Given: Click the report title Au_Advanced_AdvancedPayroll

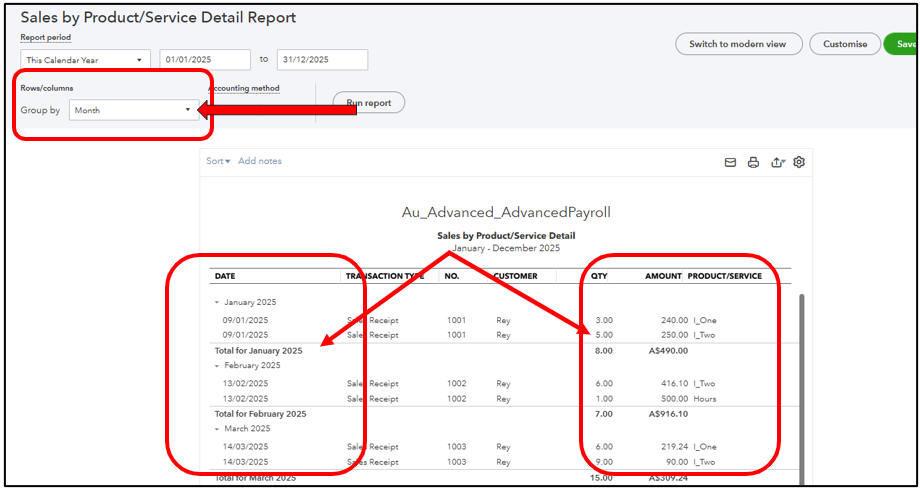Looking at the screenshot, I should [506, 212].
